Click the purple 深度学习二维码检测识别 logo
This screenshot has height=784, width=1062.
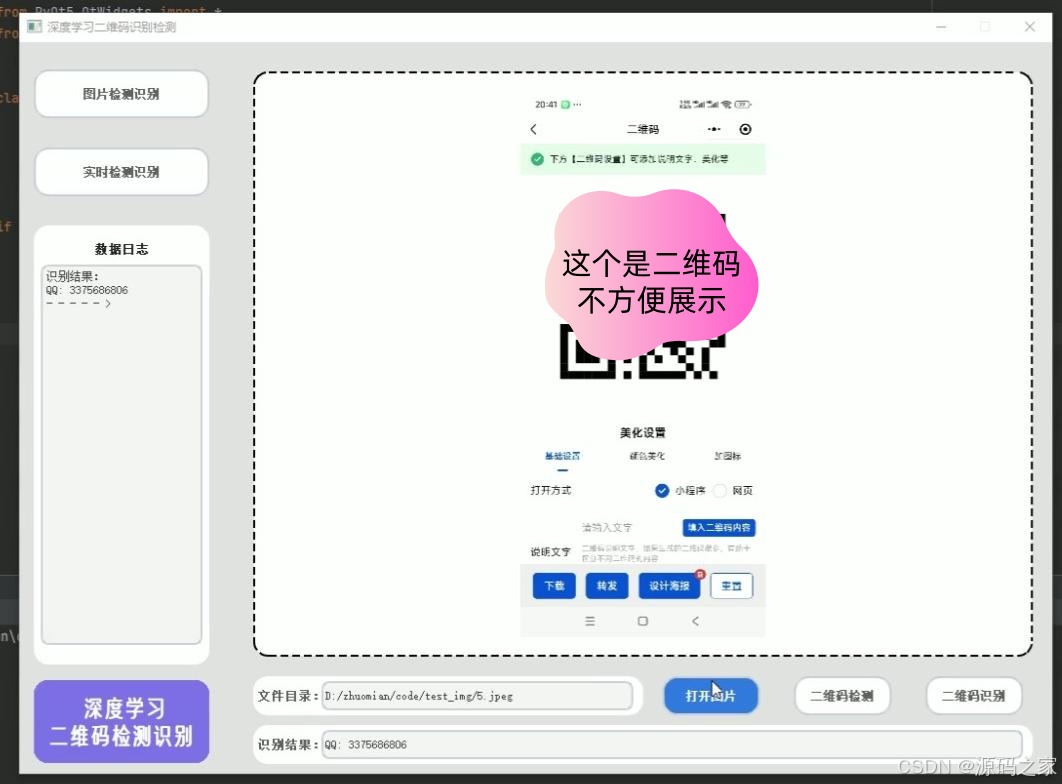[x=121, y=720]
